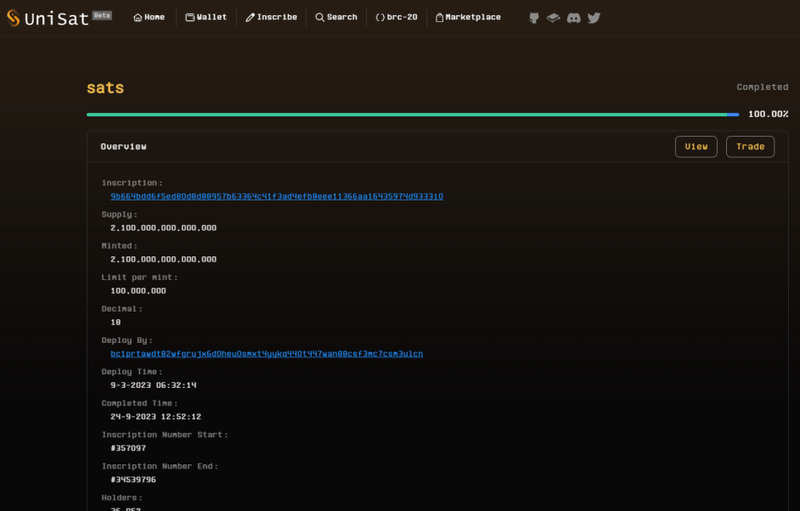800x511 pixels.
Task: Click the Beta badge
Action: [x=102, y=15]
